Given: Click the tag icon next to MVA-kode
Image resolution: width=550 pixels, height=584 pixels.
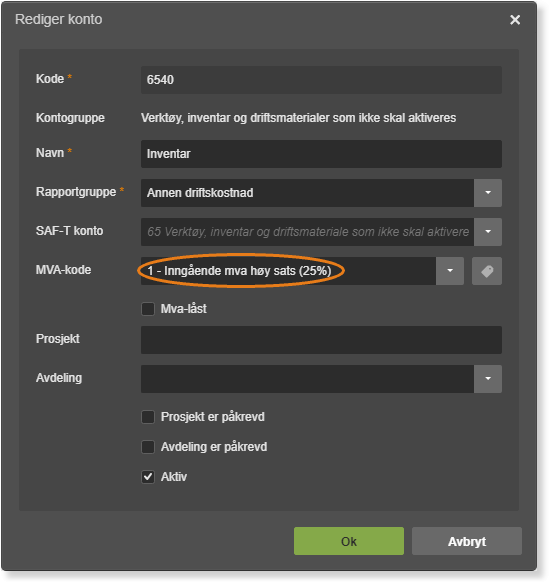Looking at the screenshot, I should pyautogui.click(x=487, y=271).
